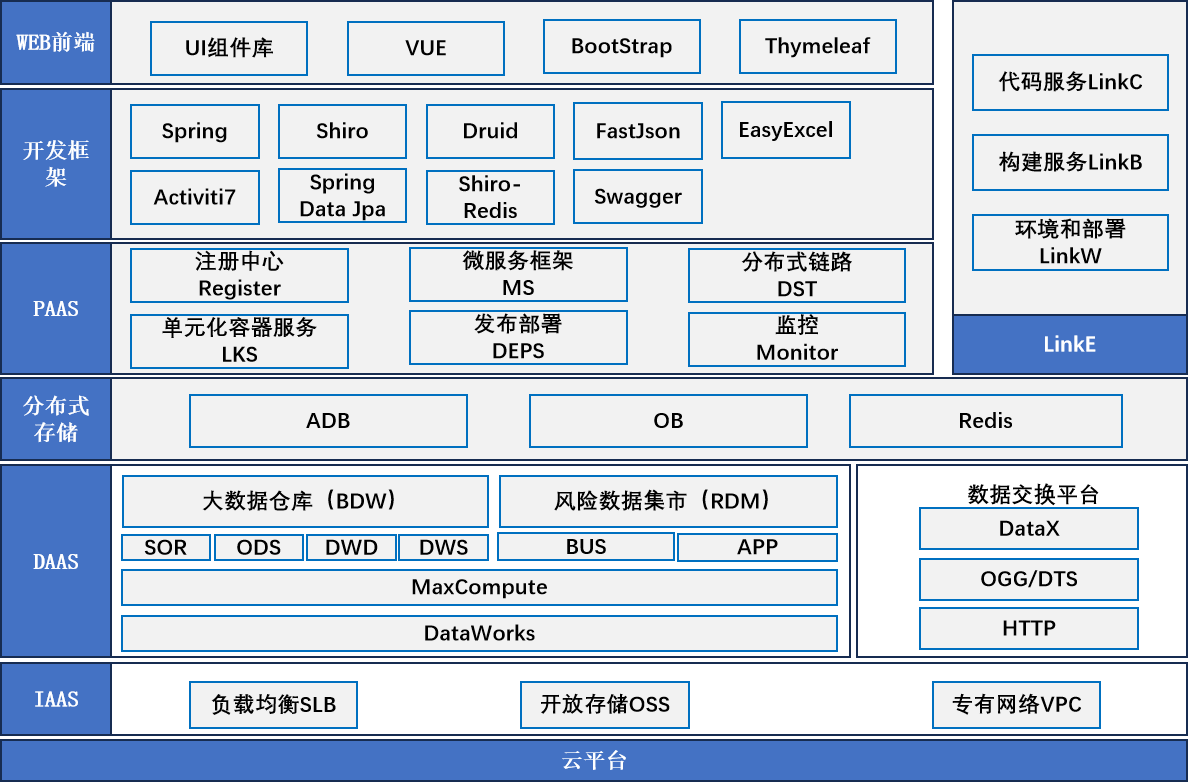
Task: Click the OGG/DTS box
Action: coord(1029,580)
